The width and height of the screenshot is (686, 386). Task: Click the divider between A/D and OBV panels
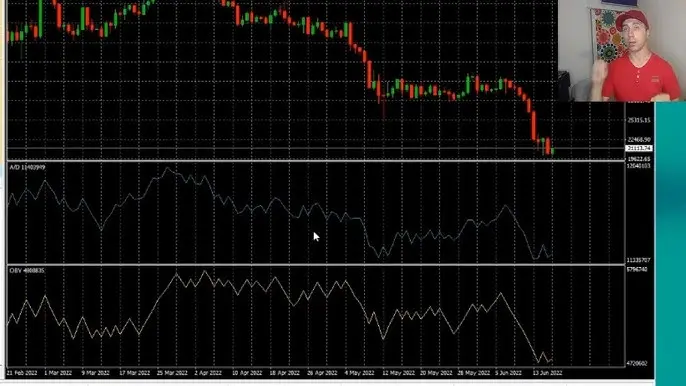[x=316, y=265]
